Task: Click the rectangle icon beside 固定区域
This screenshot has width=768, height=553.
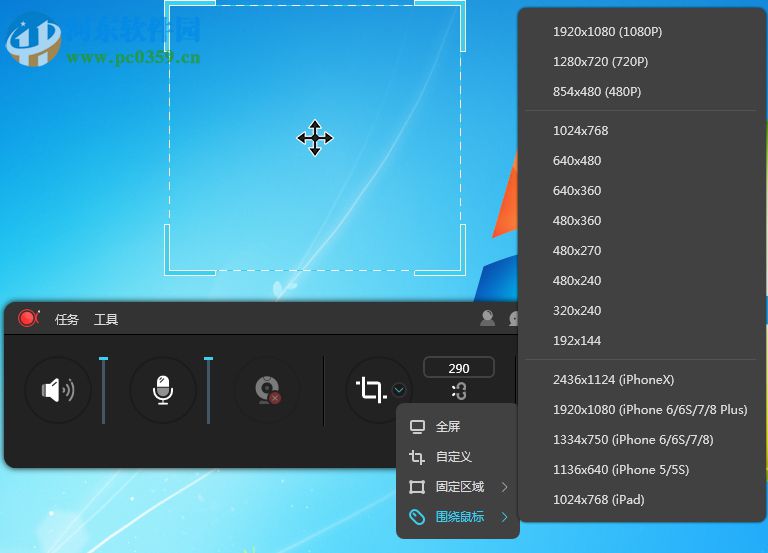Action: coord(417,487)
